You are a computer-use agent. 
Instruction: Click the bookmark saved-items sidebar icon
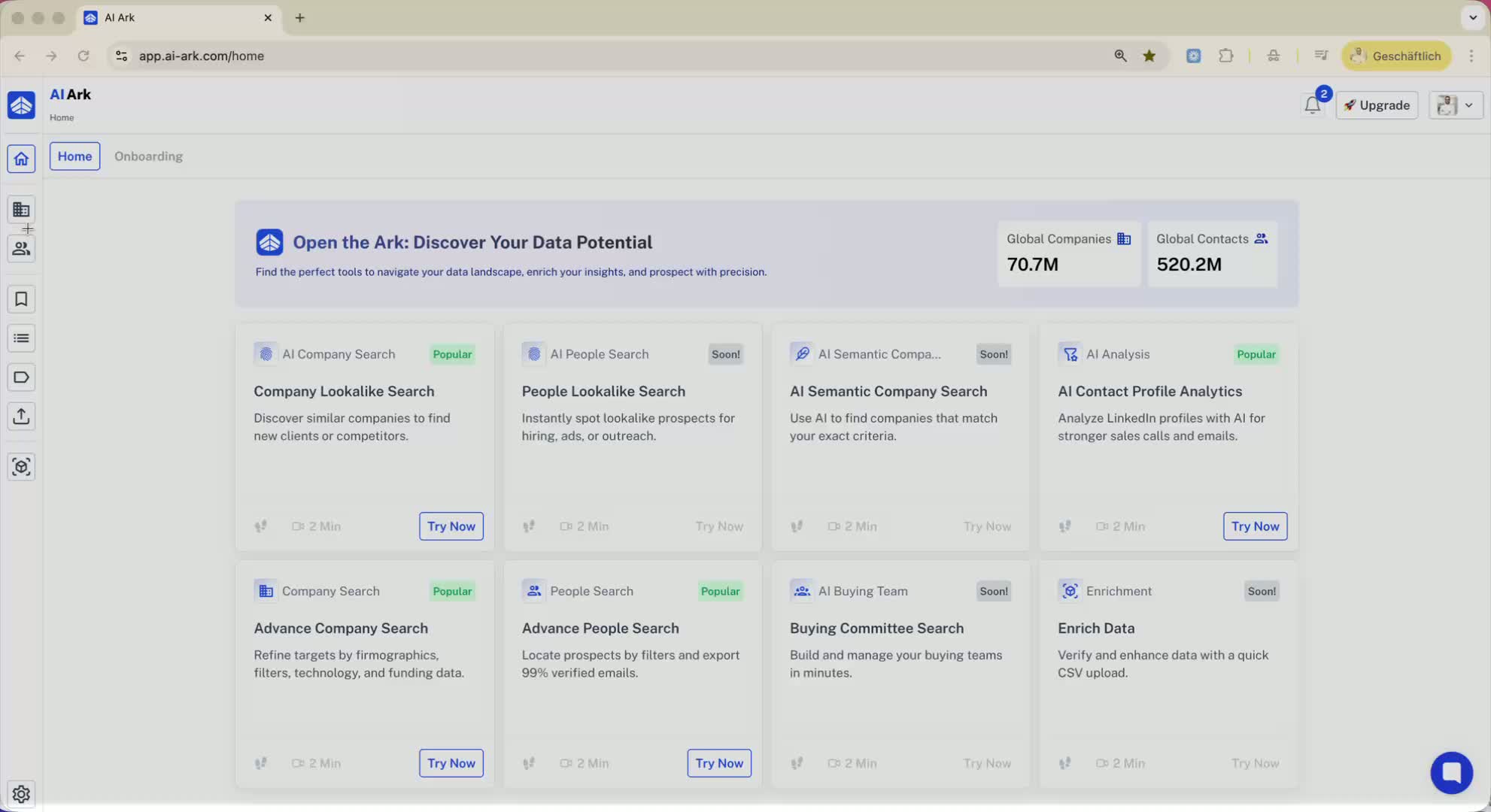[21, 299]
